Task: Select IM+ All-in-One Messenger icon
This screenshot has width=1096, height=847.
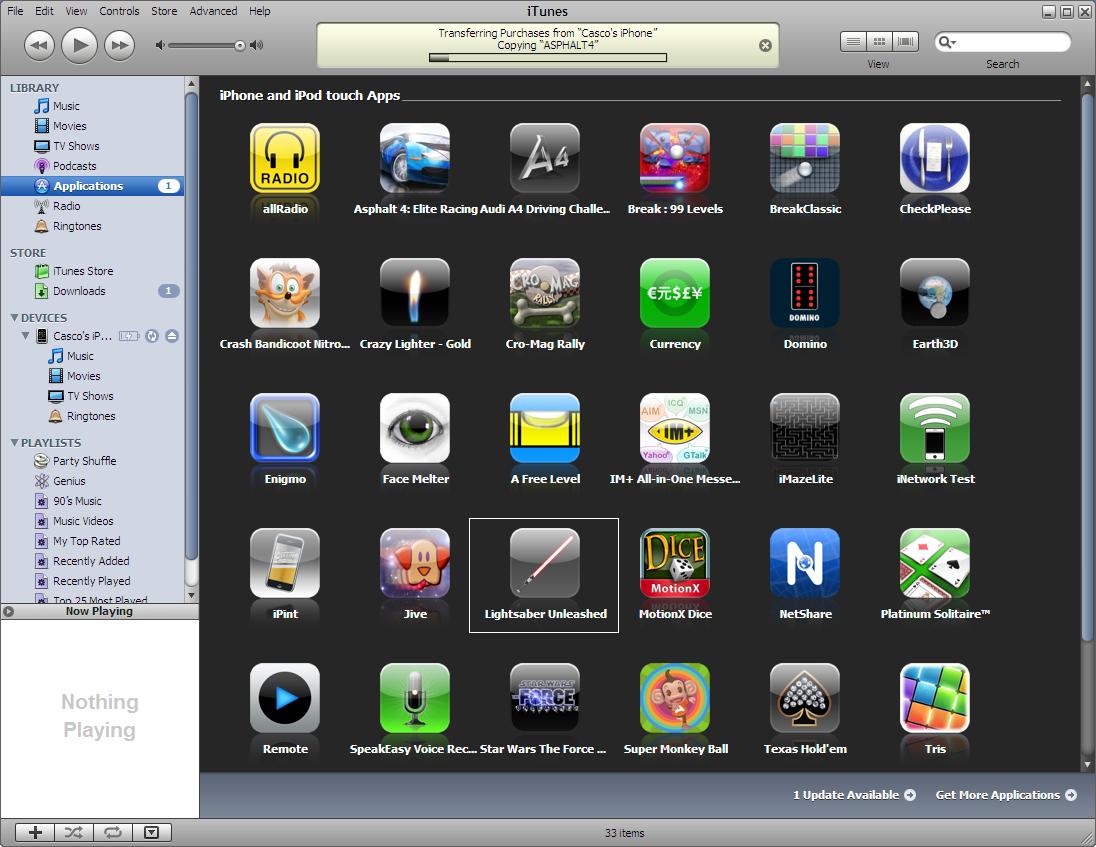Action: pyautogui.click(x=675, y=428)
